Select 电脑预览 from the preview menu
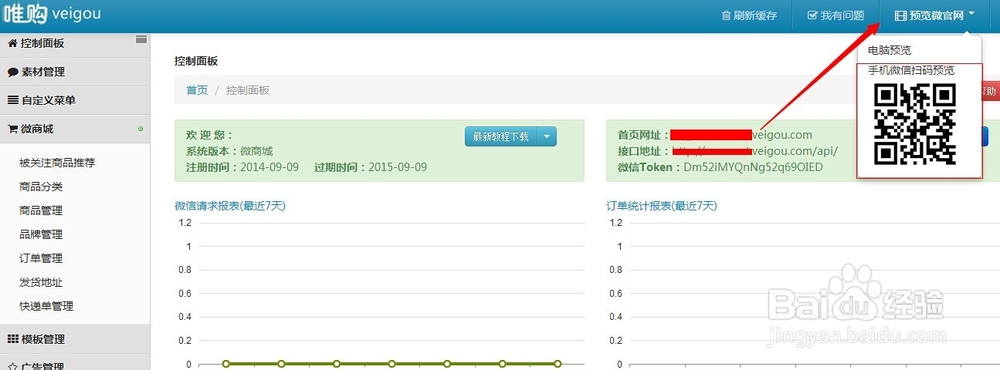The image size is (1000, 370). [890, 50]
